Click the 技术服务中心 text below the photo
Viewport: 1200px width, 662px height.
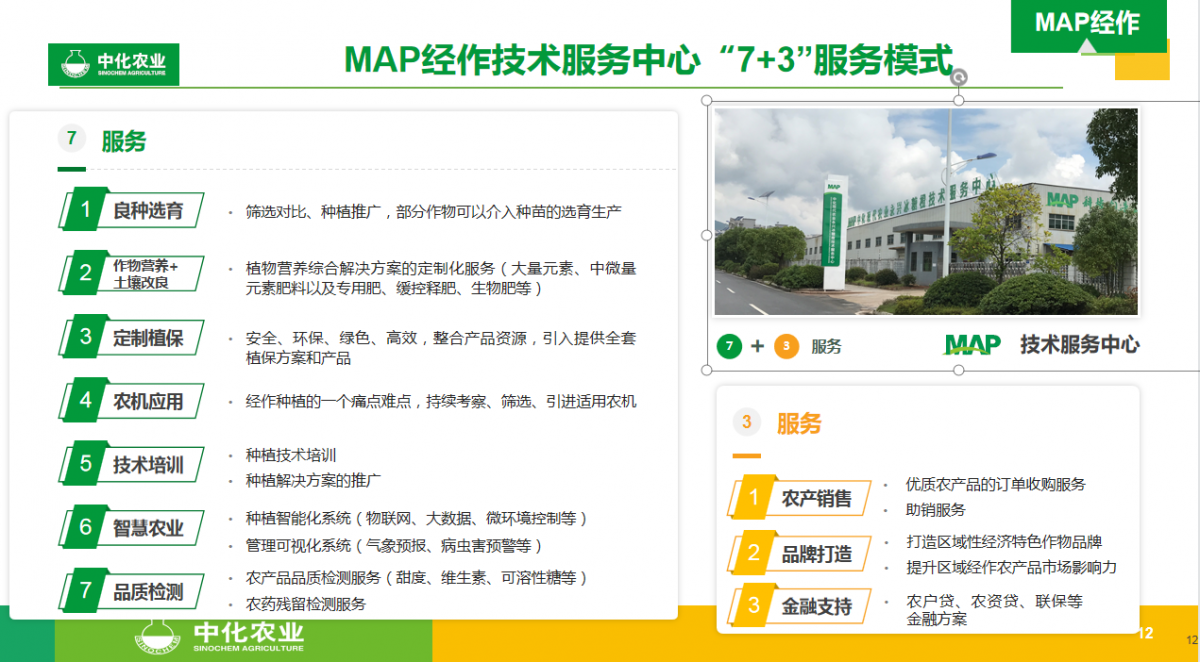[x=1079, y=345]
